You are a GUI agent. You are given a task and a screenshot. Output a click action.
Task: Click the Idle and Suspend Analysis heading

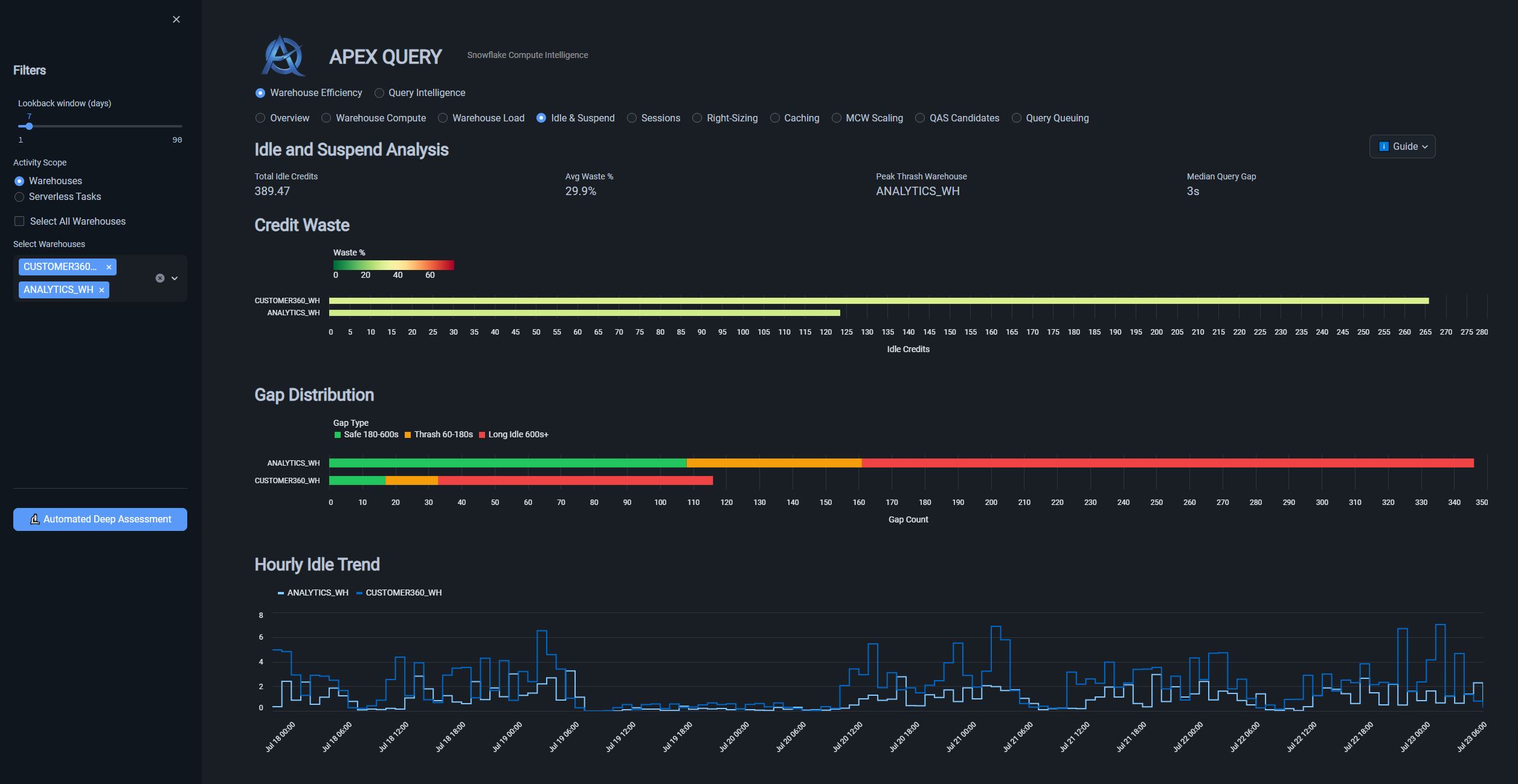point(352,150)
